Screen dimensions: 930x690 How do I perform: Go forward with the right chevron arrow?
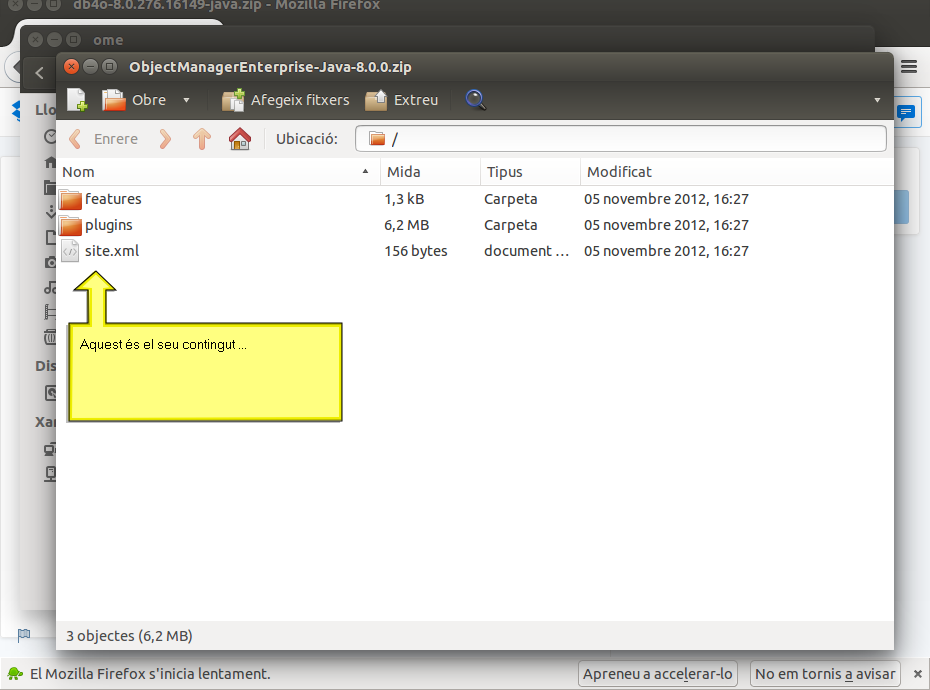165,139
